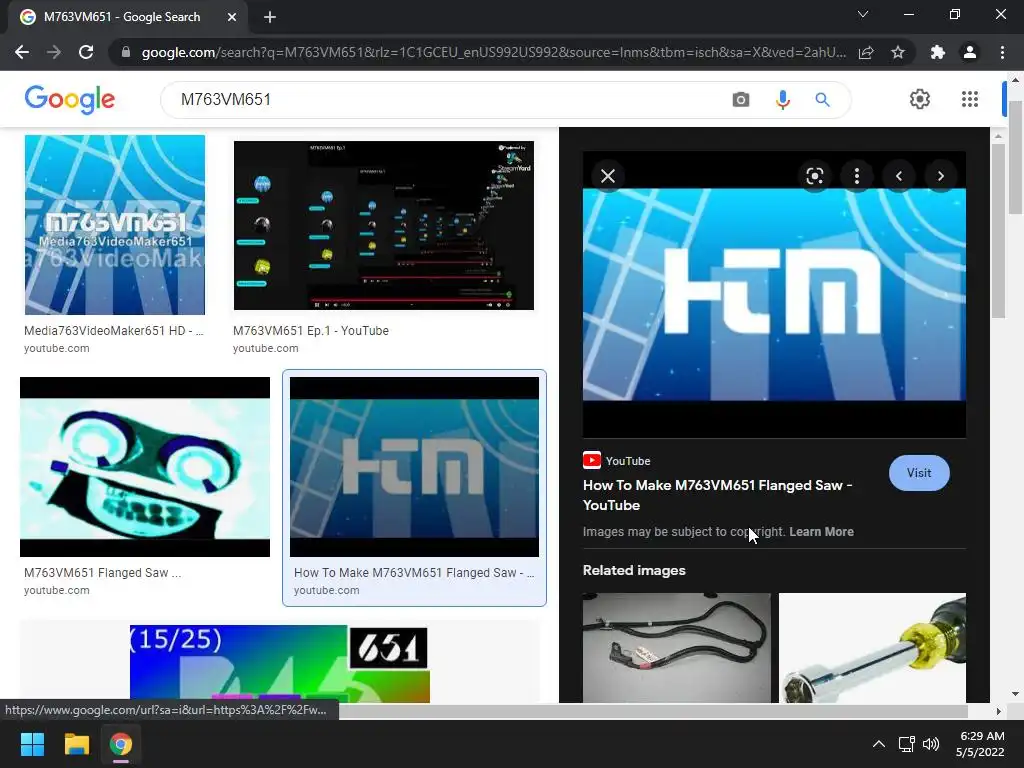The width and height of the screenshot is (1024, 768).
Task: Reload the page with the refresh icon
Action: click(x=86, y=52)
